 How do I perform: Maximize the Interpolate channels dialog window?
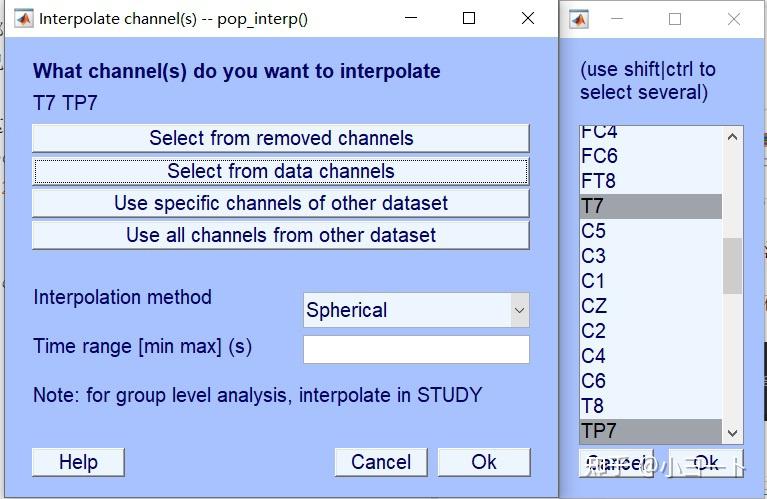(469, 18)
